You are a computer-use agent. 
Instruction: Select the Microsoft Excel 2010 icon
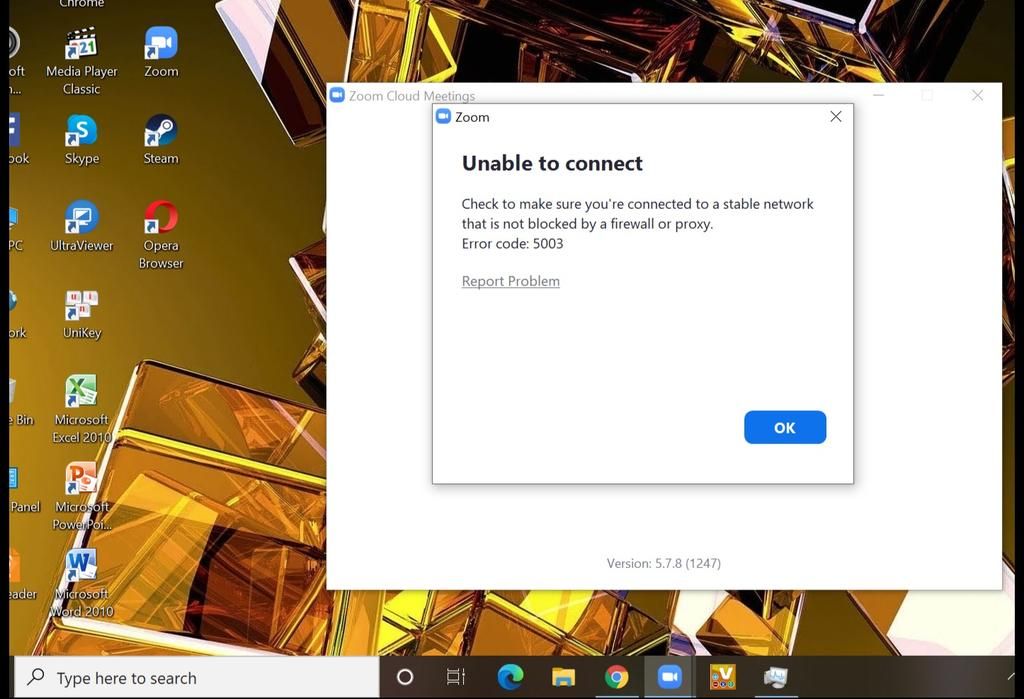82,409
